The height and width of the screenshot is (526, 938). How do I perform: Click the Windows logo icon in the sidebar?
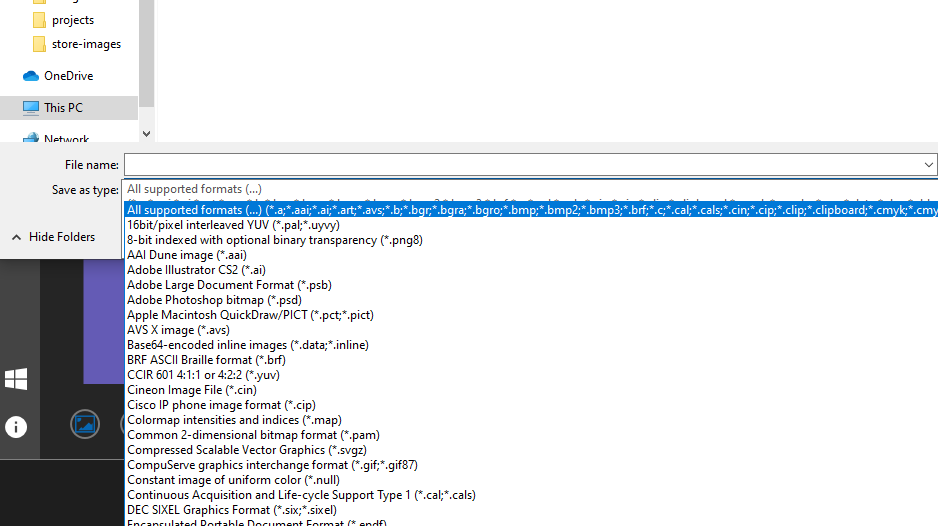16,379
